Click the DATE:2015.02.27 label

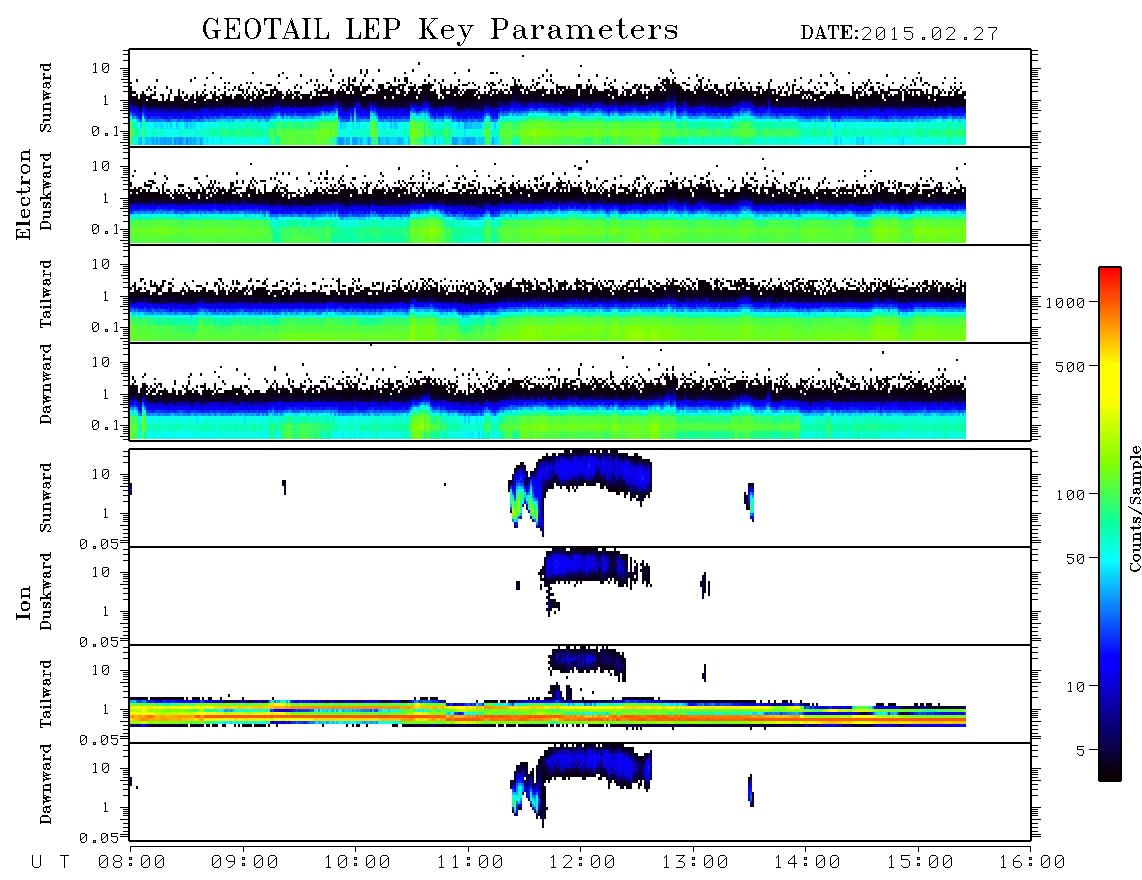[899, 34]
